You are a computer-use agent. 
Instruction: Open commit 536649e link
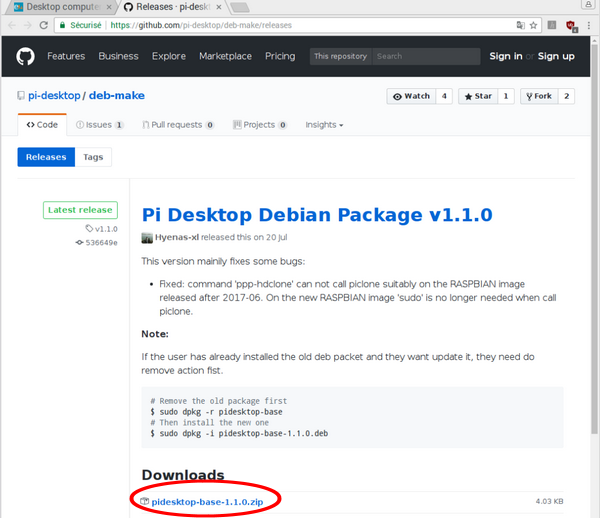[x=101, y=243]
